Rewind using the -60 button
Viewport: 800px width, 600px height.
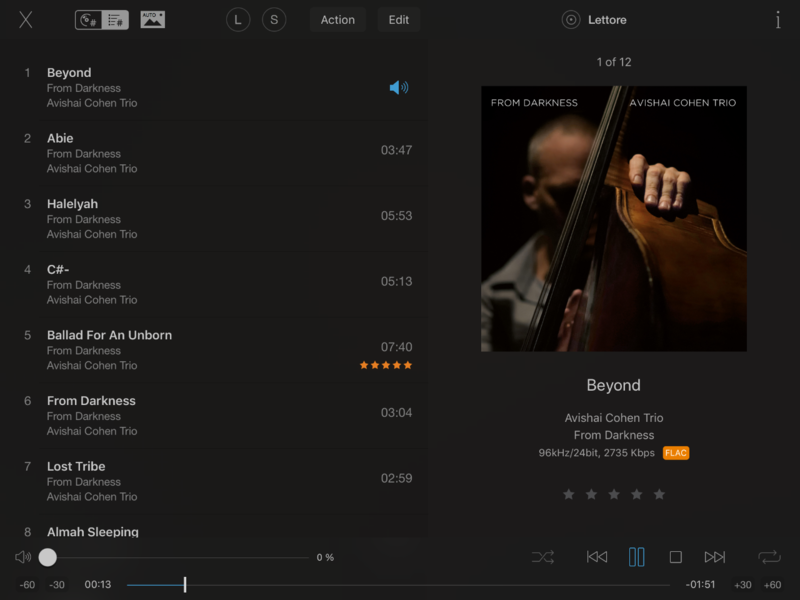click(27, 585)
